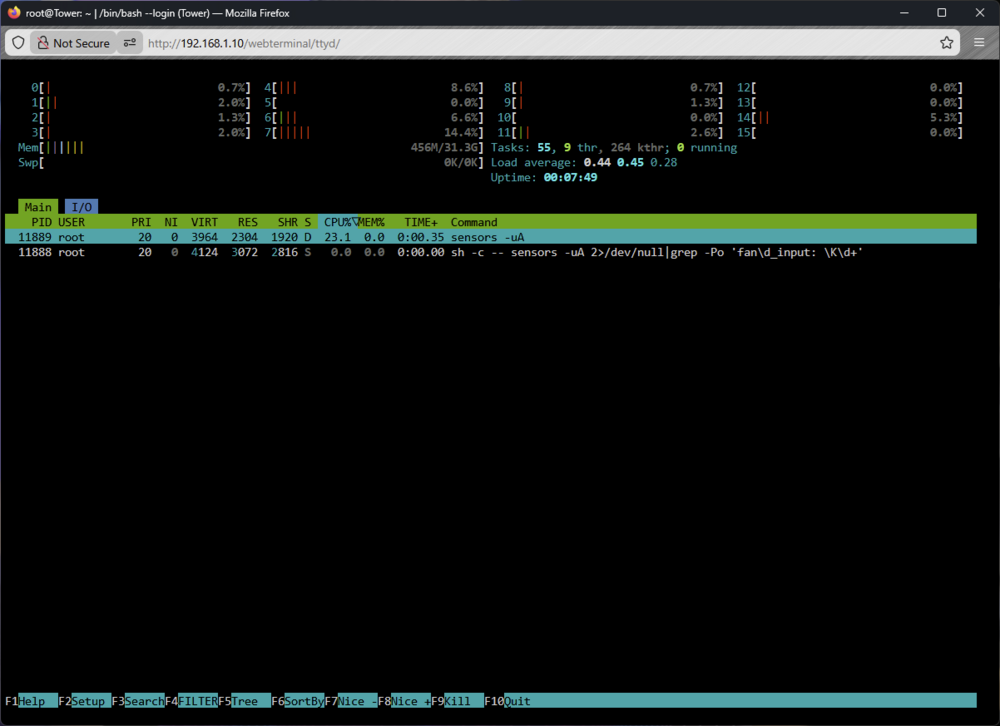Click the 23.1 CPU% value

(337, 237)
